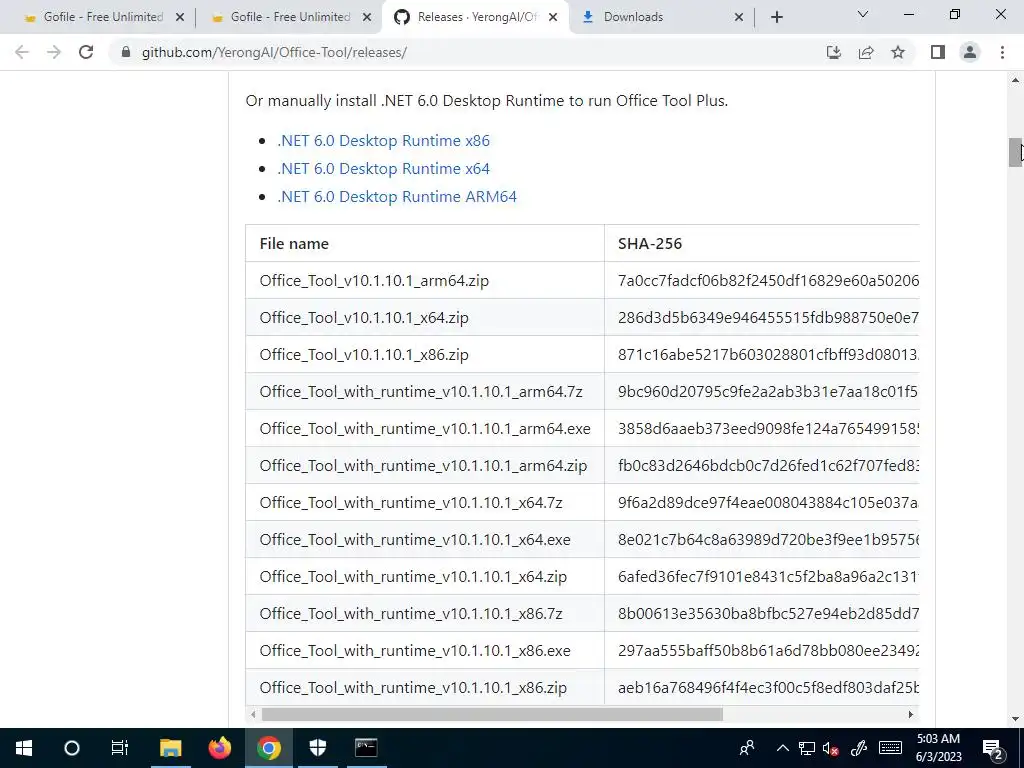Open Cortana search circle
This screenshot has width=1024, height=768.
(x=72, y=748)
